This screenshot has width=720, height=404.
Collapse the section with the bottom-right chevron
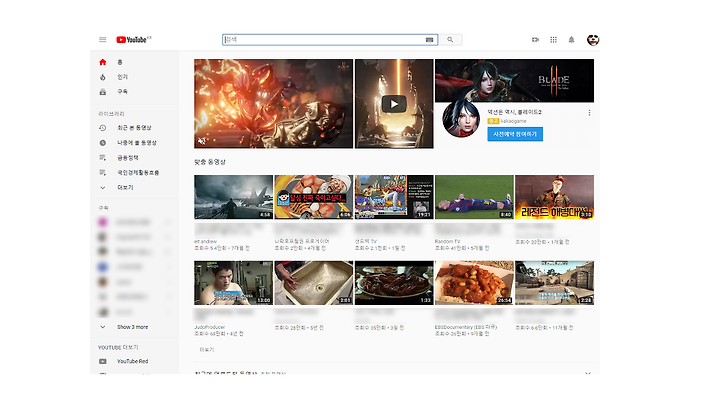pyautogui.click(x=588, y=373)
